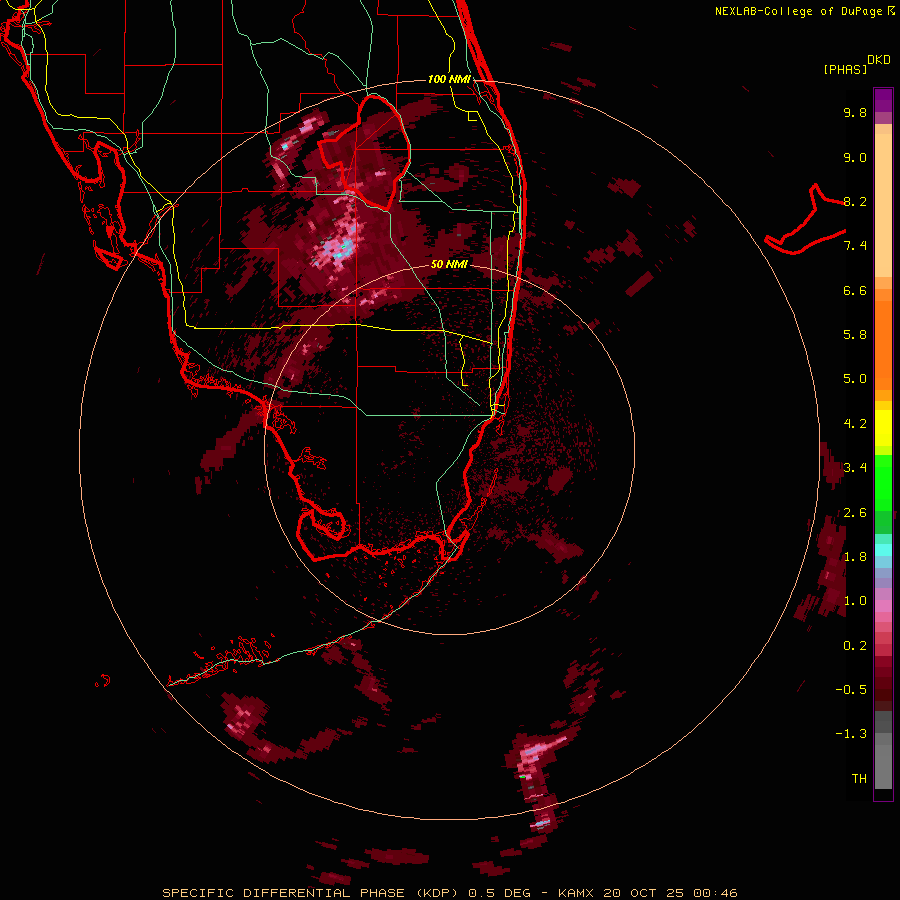The height and width of the screenshot is (900, 900).
Task: Click the KAMX station identifier in caption
Action: (x=577, y=893)
